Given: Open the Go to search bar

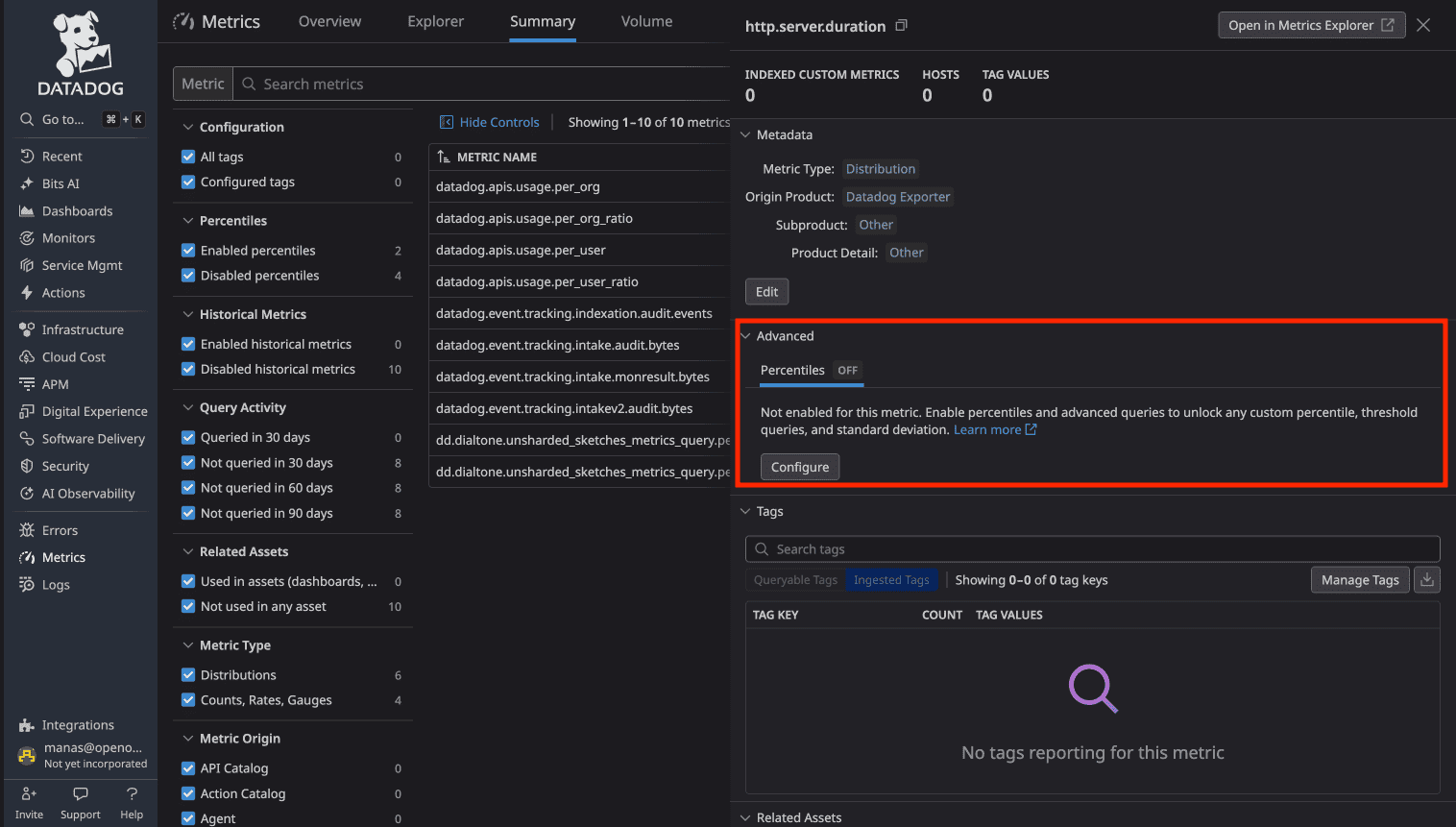Looking at the screenshot, I should (x=58, y=119).
